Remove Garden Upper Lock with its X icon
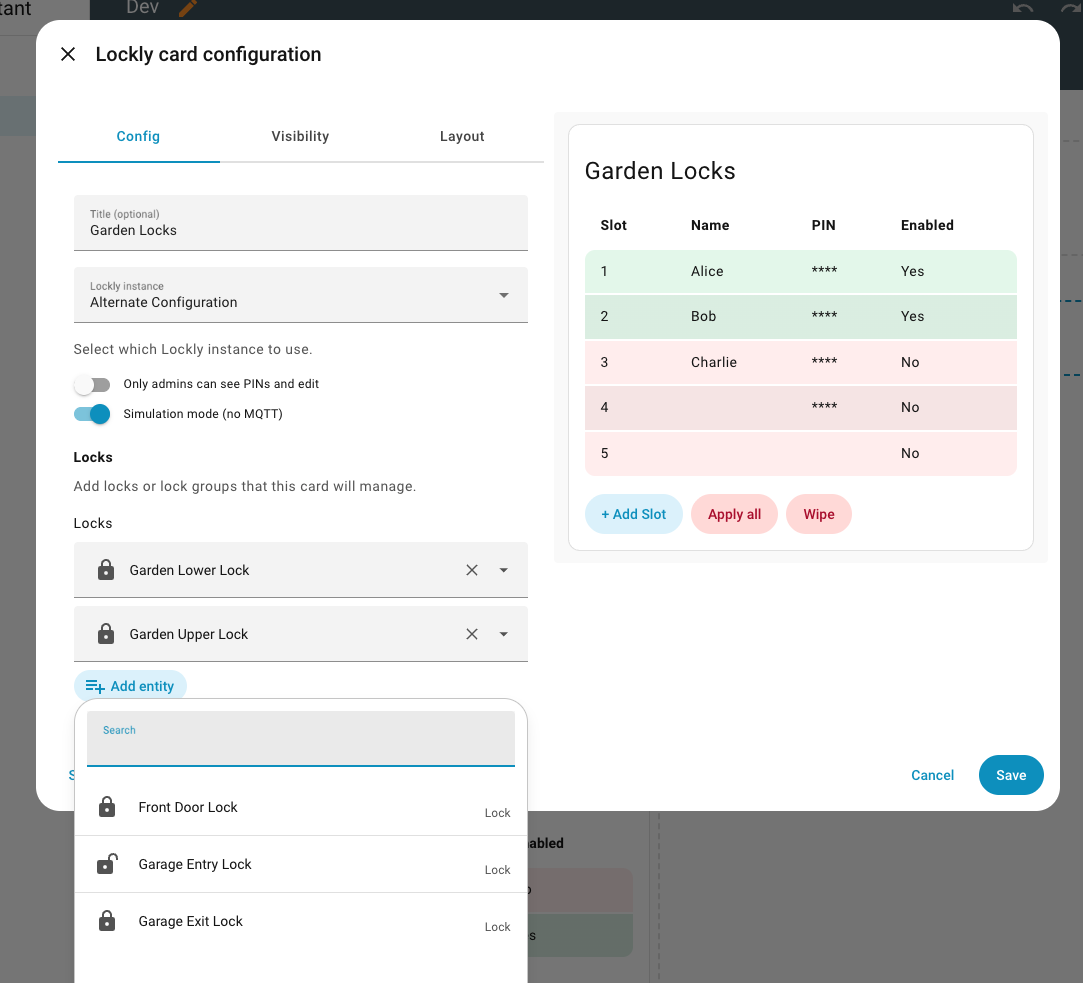 point(472,634)
